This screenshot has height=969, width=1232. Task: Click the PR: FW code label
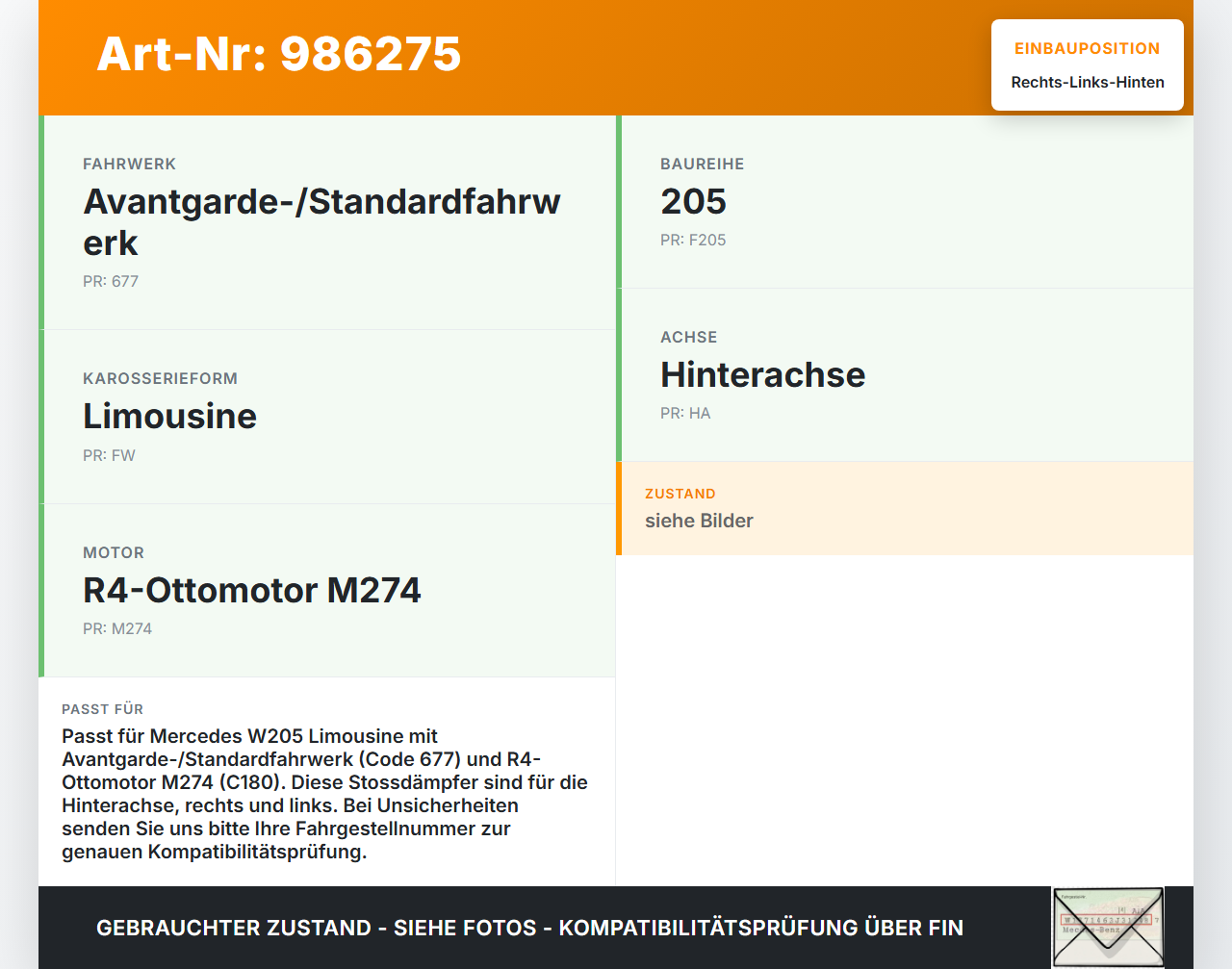coord(109,455)
